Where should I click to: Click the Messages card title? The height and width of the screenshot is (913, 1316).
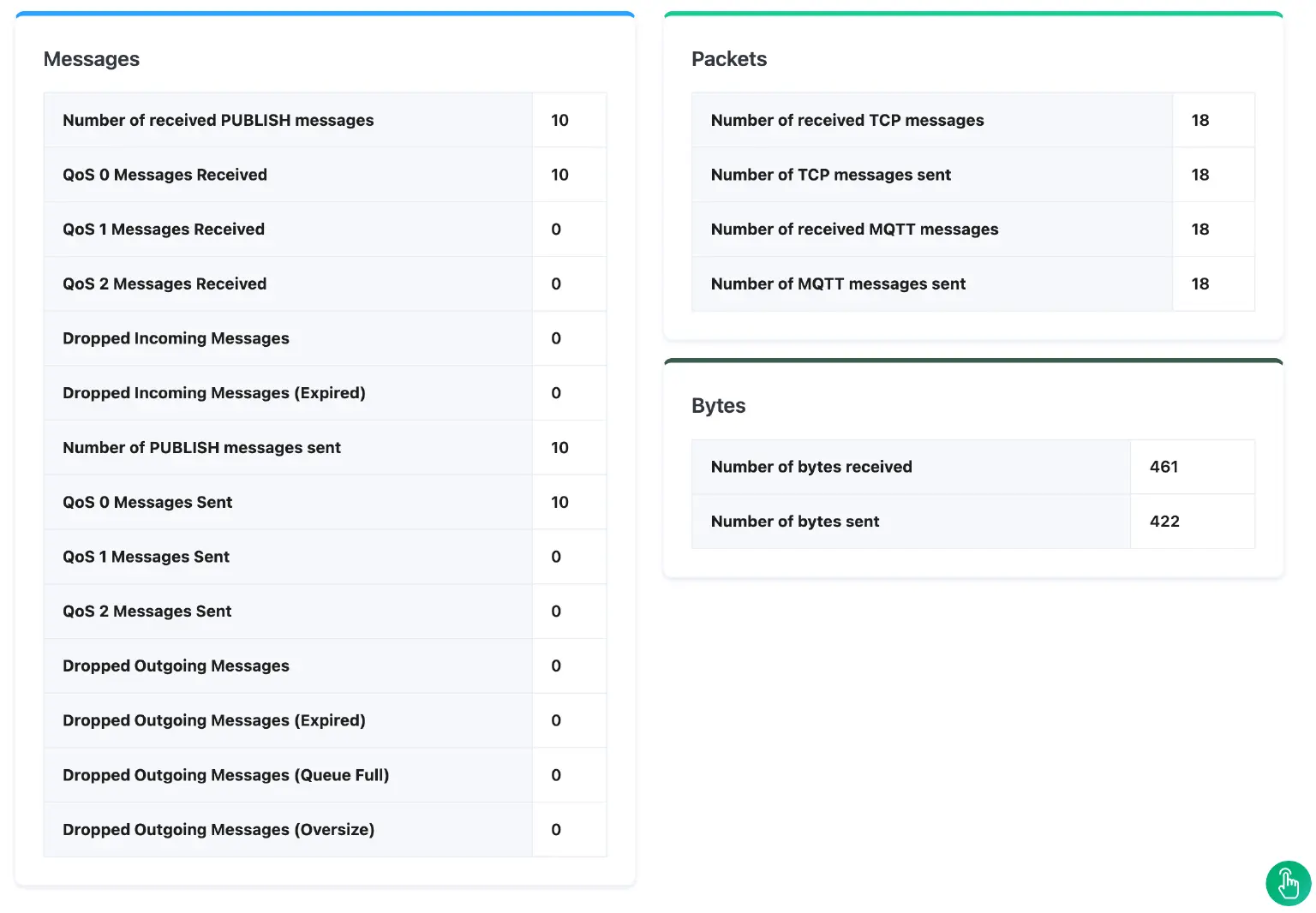(x=92, y=59)
